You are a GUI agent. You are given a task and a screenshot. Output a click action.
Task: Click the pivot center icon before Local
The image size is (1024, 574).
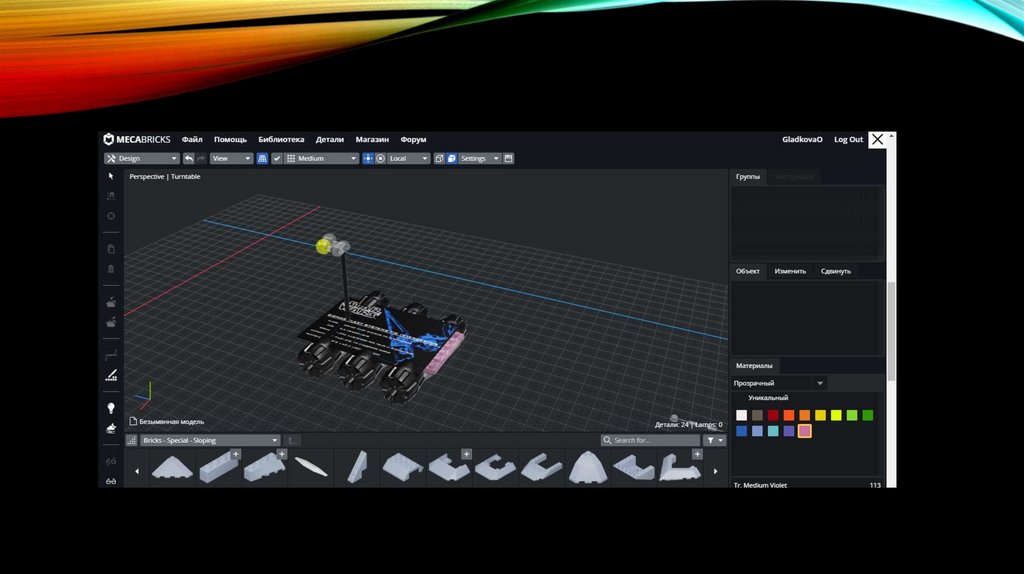click(368, 158)
